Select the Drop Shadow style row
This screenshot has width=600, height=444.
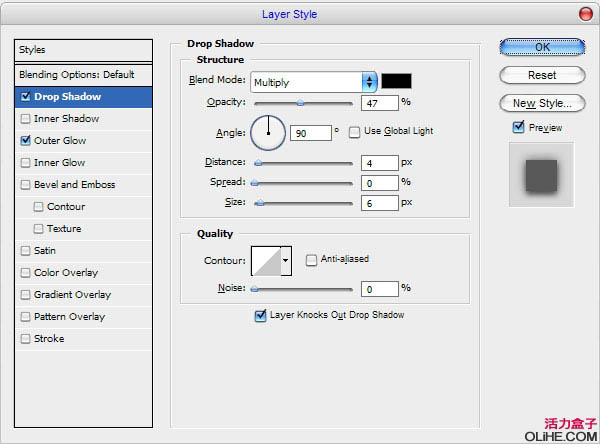(x=83, y=97)
